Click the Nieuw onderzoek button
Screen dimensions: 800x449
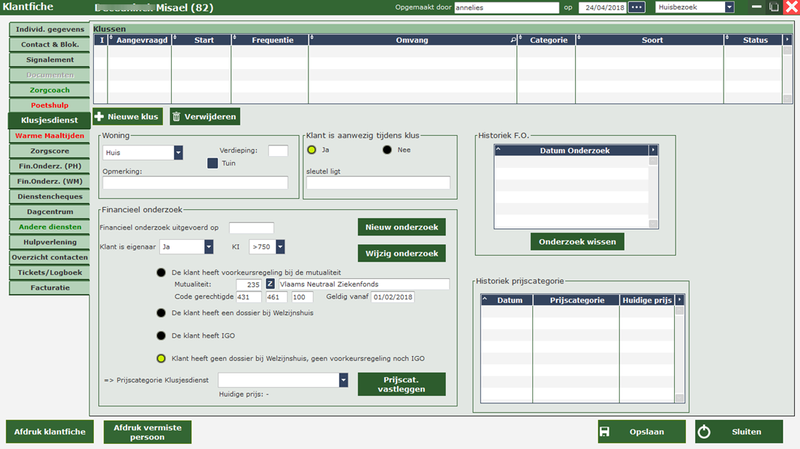pos(401,227)
